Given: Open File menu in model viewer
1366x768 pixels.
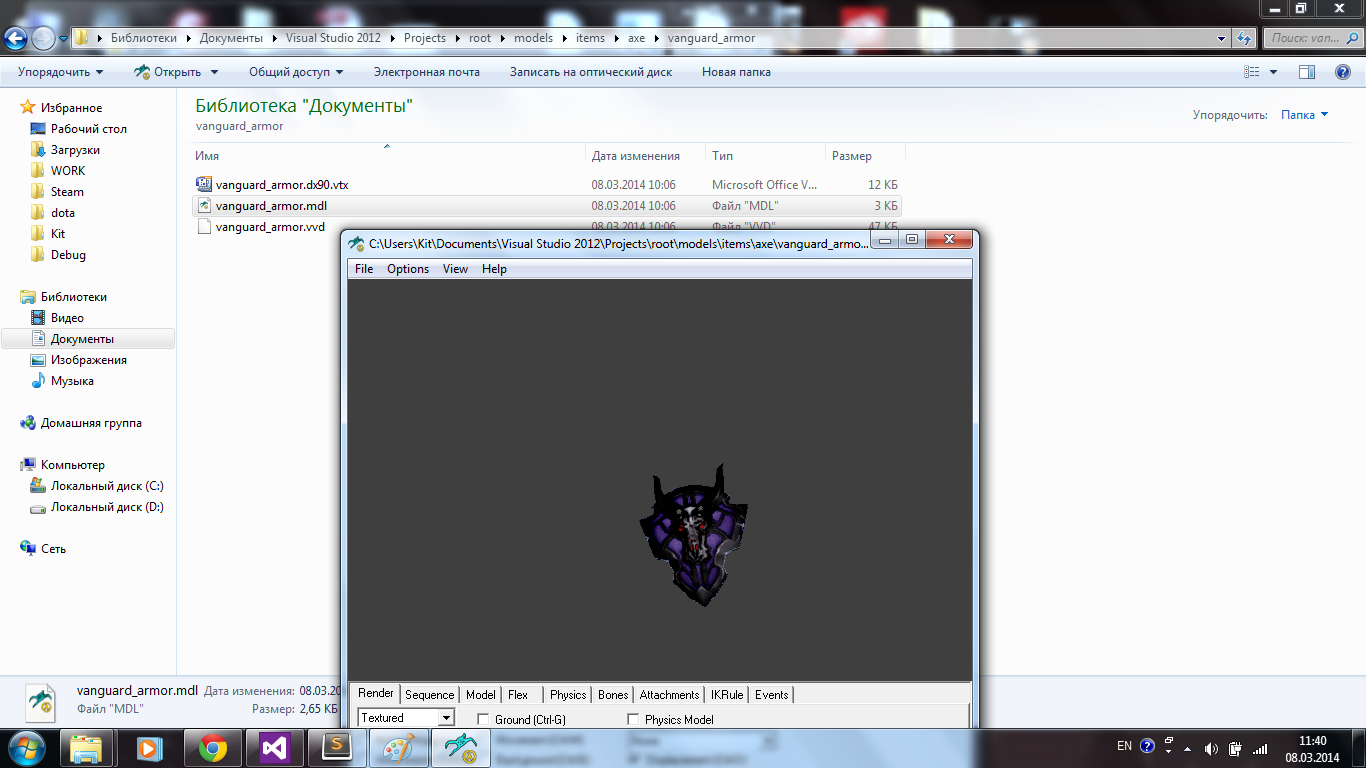Looking at the screenshot, I should pyautogui.click(x=364, y=269).
